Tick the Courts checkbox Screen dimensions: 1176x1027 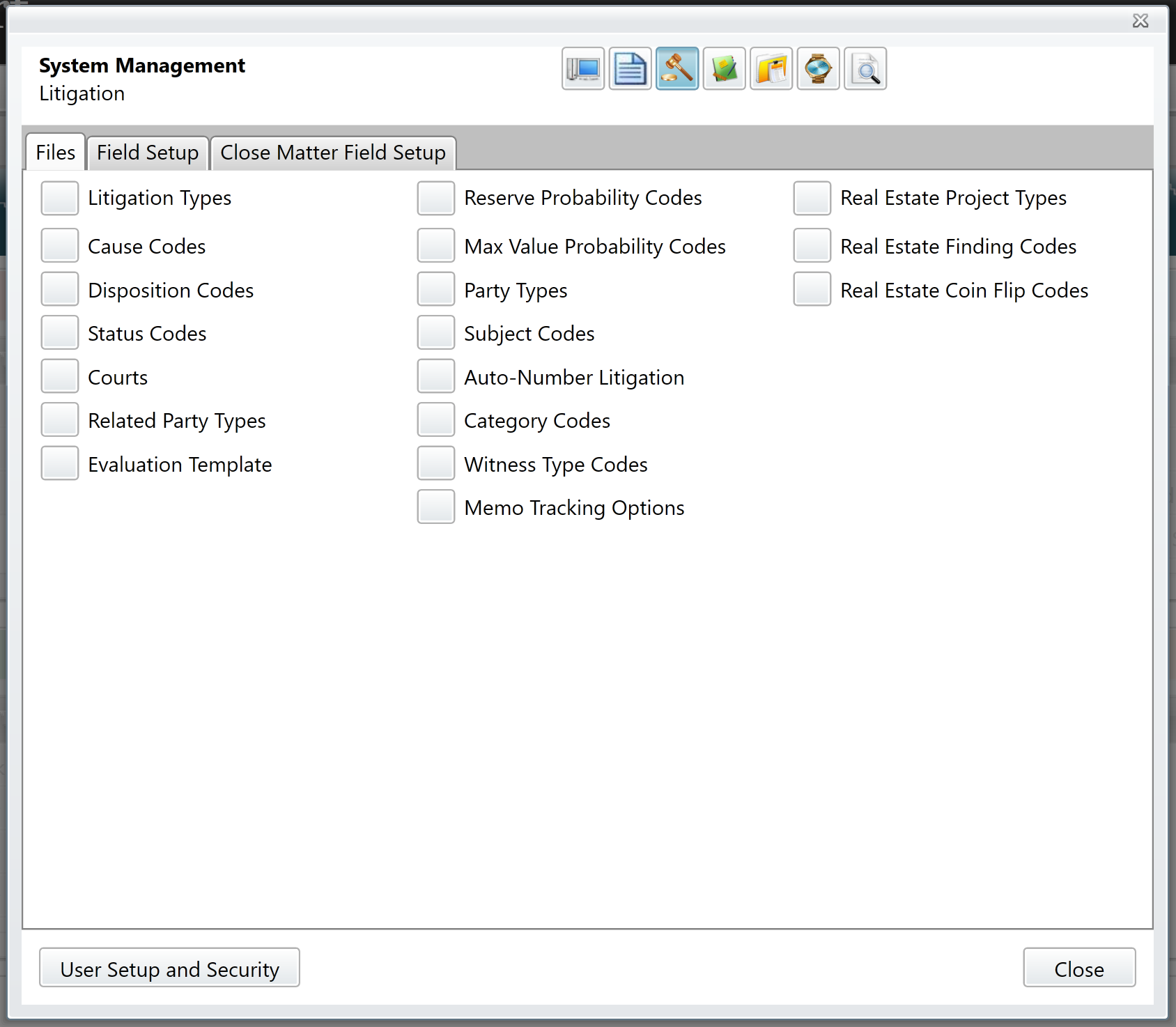59,376
